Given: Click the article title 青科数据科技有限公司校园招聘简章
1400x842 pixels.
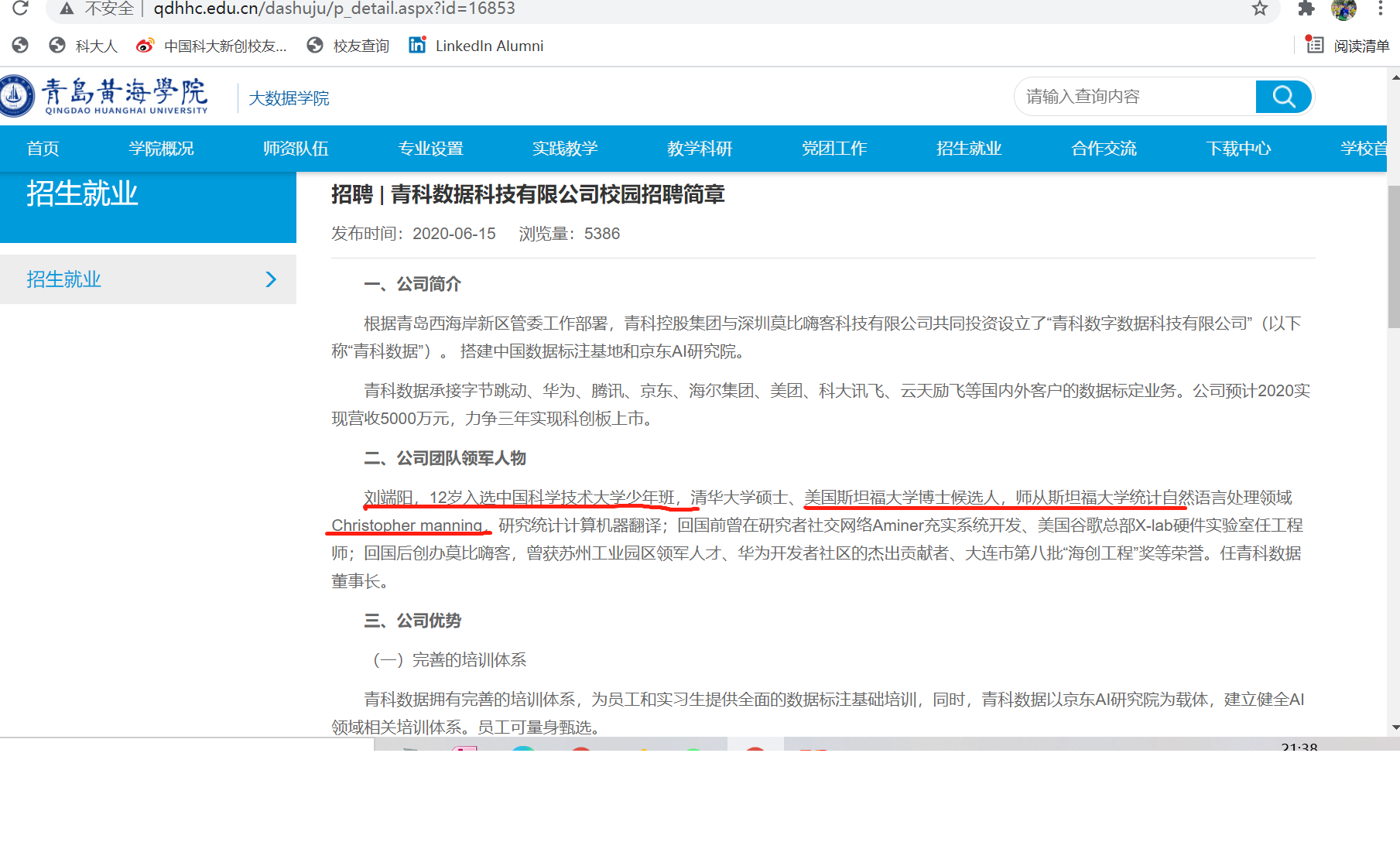Looking at the screenshot, I should 557,194.
